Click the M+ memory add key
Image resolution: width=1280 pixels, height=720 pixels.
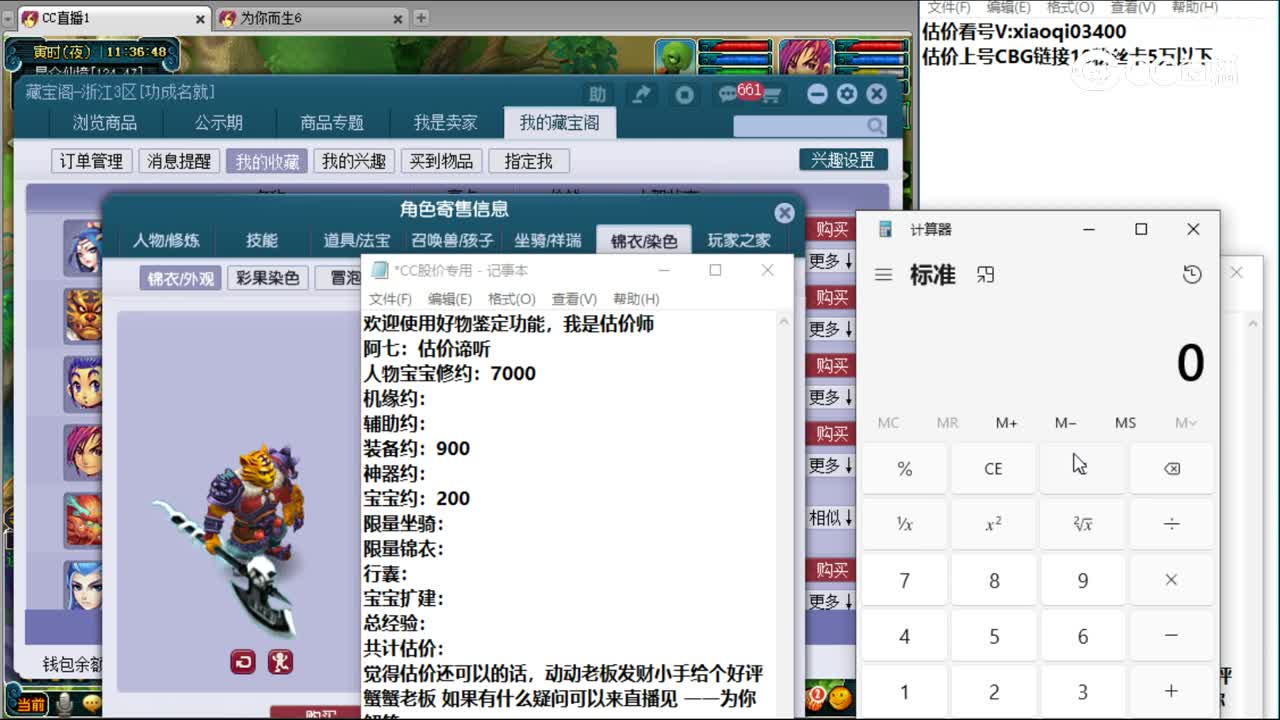click(x=1006, y=423)
